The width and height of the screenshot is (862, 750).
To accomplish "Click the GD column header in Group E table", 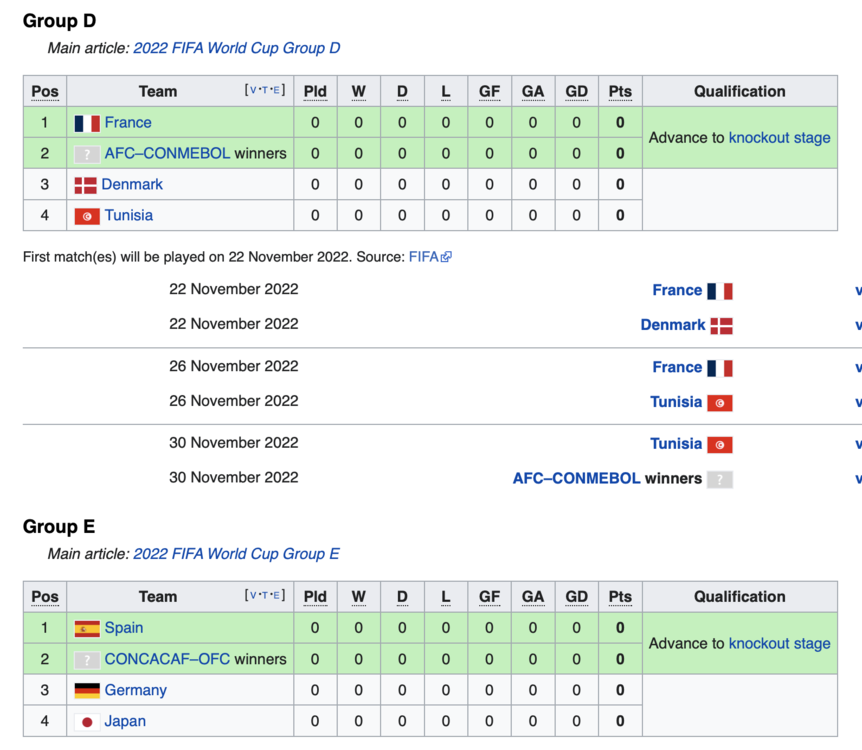I will pos(576,597).
